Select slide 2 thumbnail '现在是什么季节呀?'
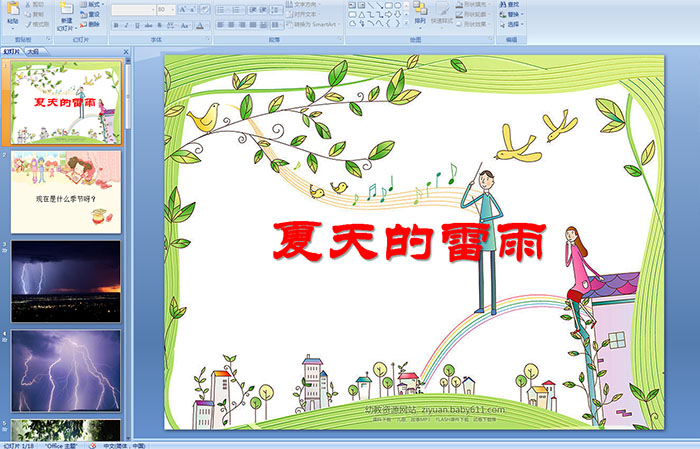The width and height of the screenshot is (700, 449). click(x=66, y=192)
